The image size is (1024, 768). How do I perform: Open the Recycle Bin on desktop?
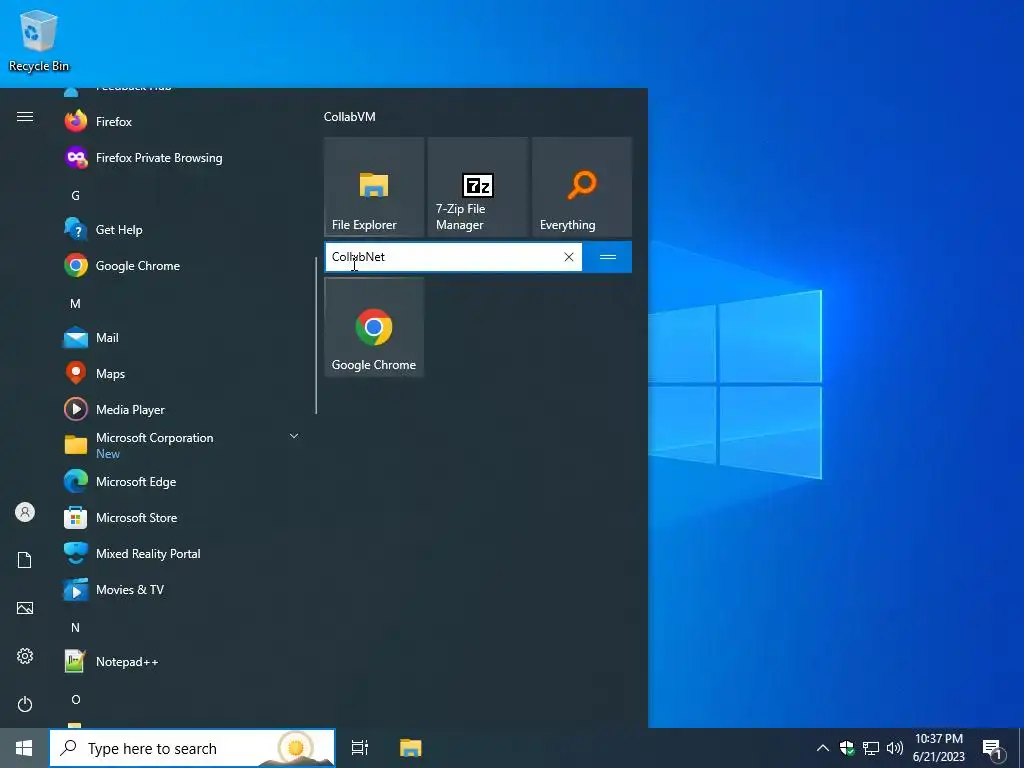39,40
